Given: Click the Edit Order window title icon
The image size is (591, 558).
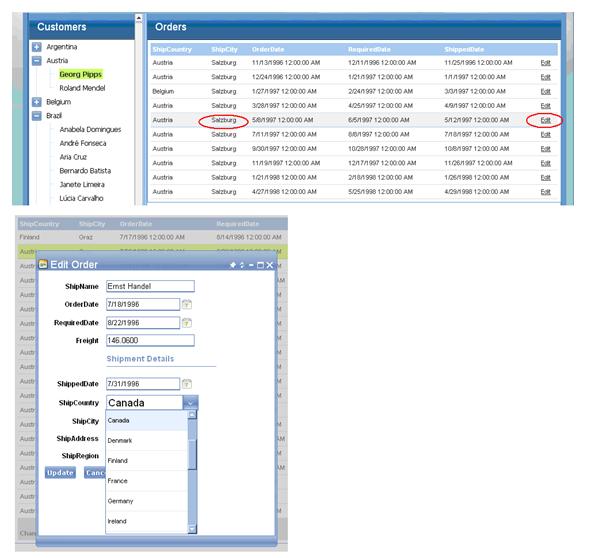Looking at the screenshot, I should point(43,264).
